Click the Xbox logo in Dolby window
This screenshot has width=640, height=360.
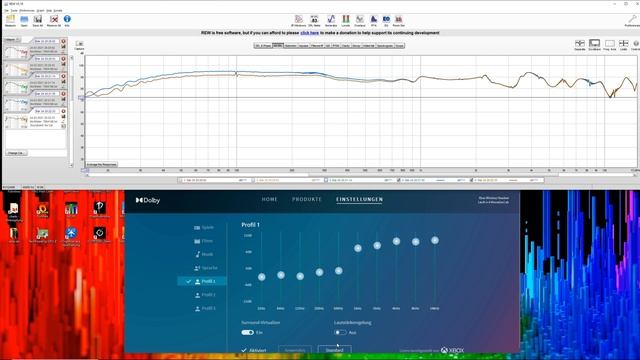[x=452, y=350]
